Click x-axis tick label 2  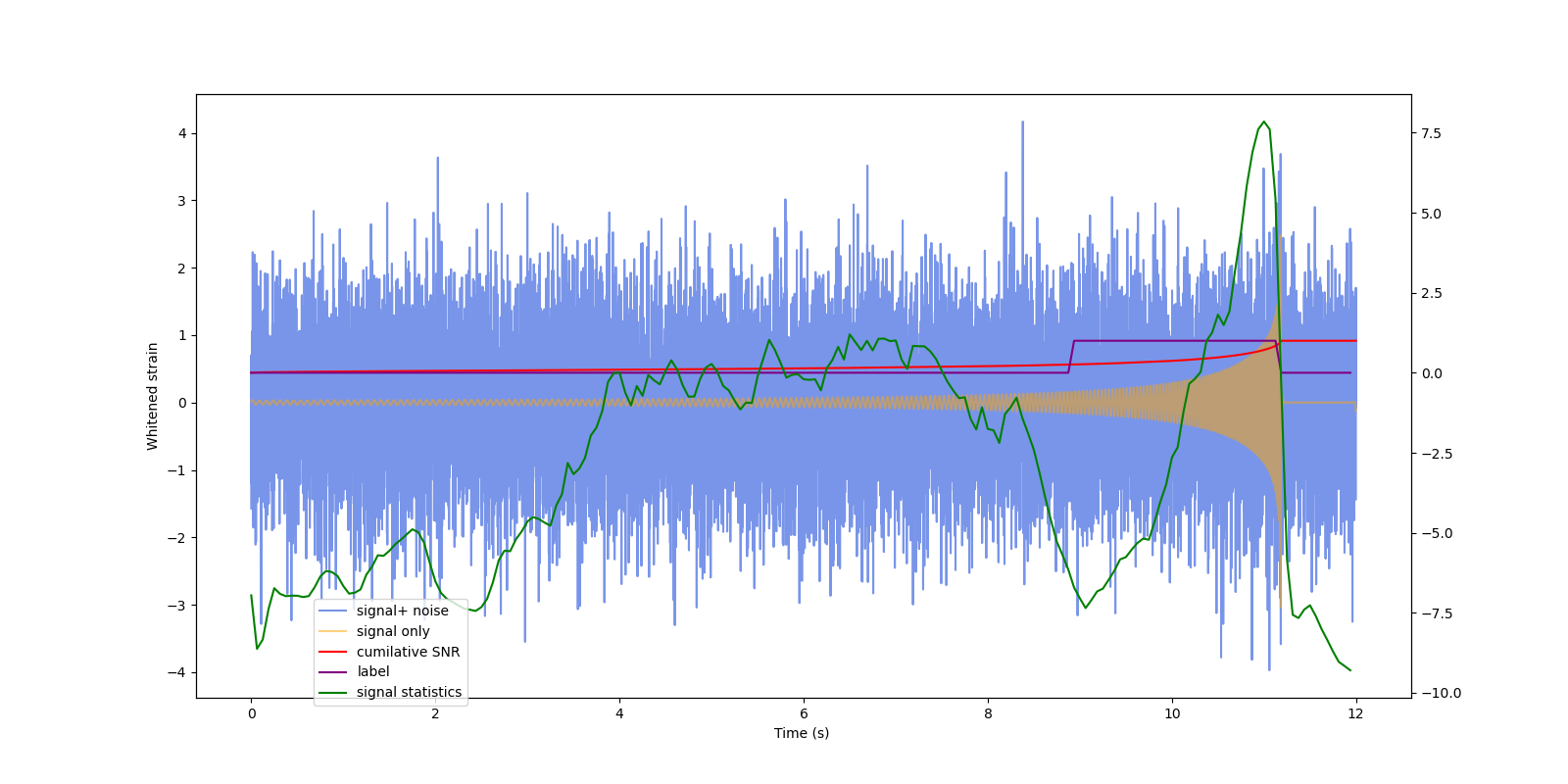[x=435, y=713]
